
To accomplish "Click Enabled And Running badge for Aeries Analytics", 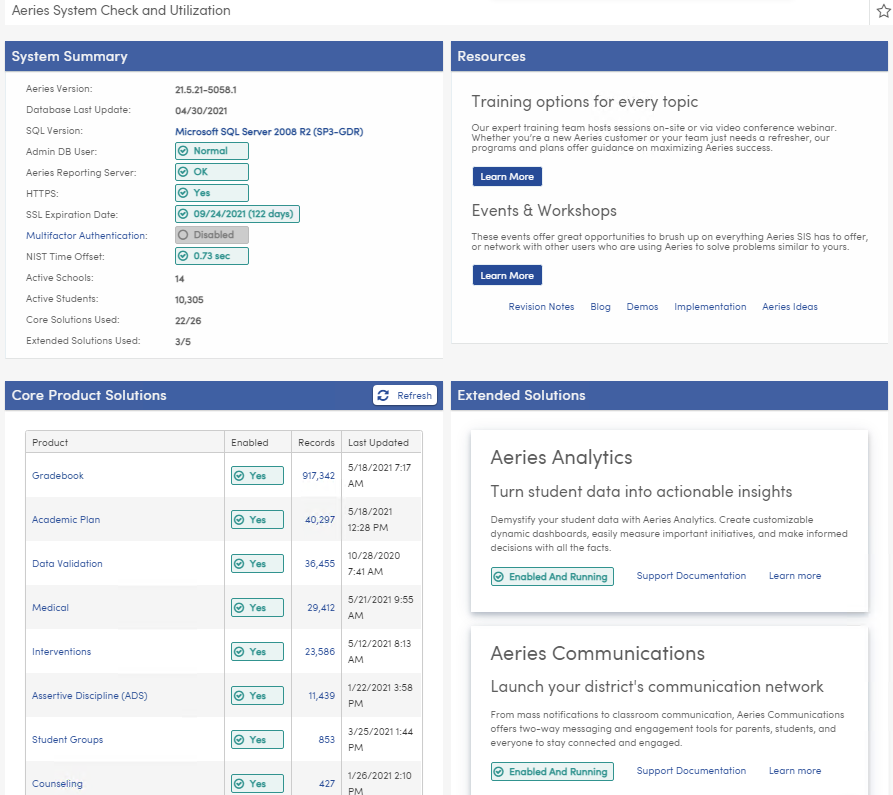I will (x=551, y=577).
